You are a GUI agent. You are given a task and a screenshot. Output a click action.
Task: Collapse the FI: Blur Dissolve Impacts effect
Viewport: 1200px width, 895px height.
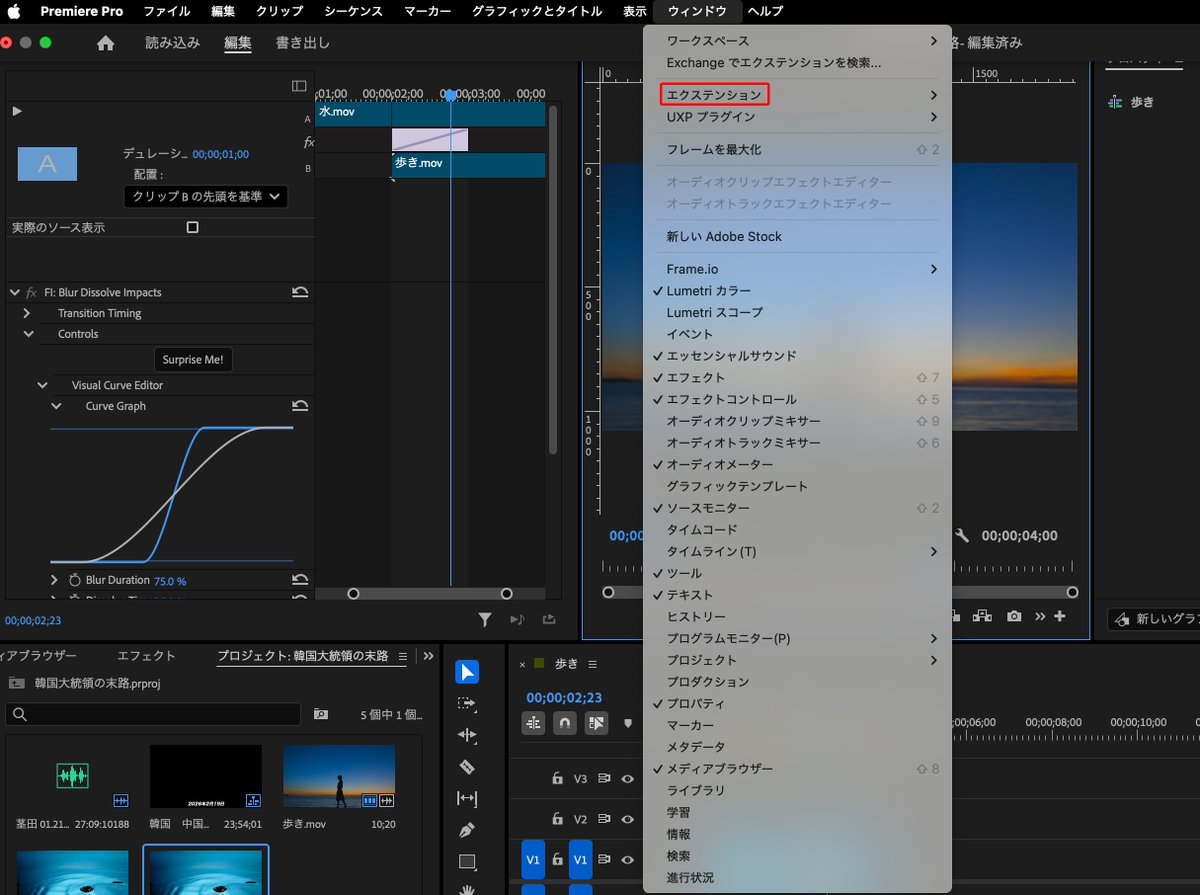click(x=14, y=292)
